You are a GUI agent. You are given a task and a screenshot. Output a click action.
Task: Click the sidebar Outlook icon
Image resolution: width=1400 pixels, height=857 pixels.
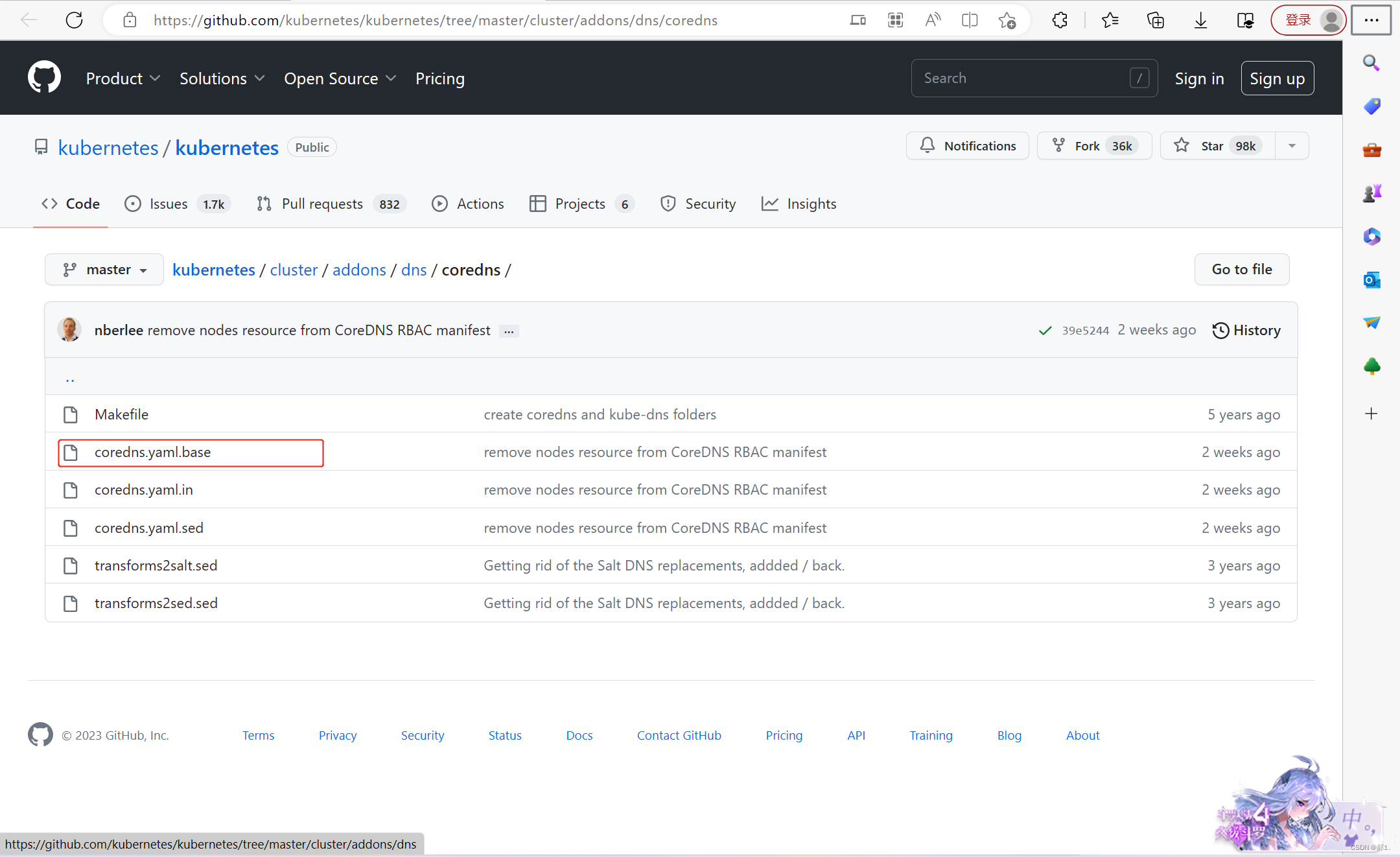point(1371,280)
